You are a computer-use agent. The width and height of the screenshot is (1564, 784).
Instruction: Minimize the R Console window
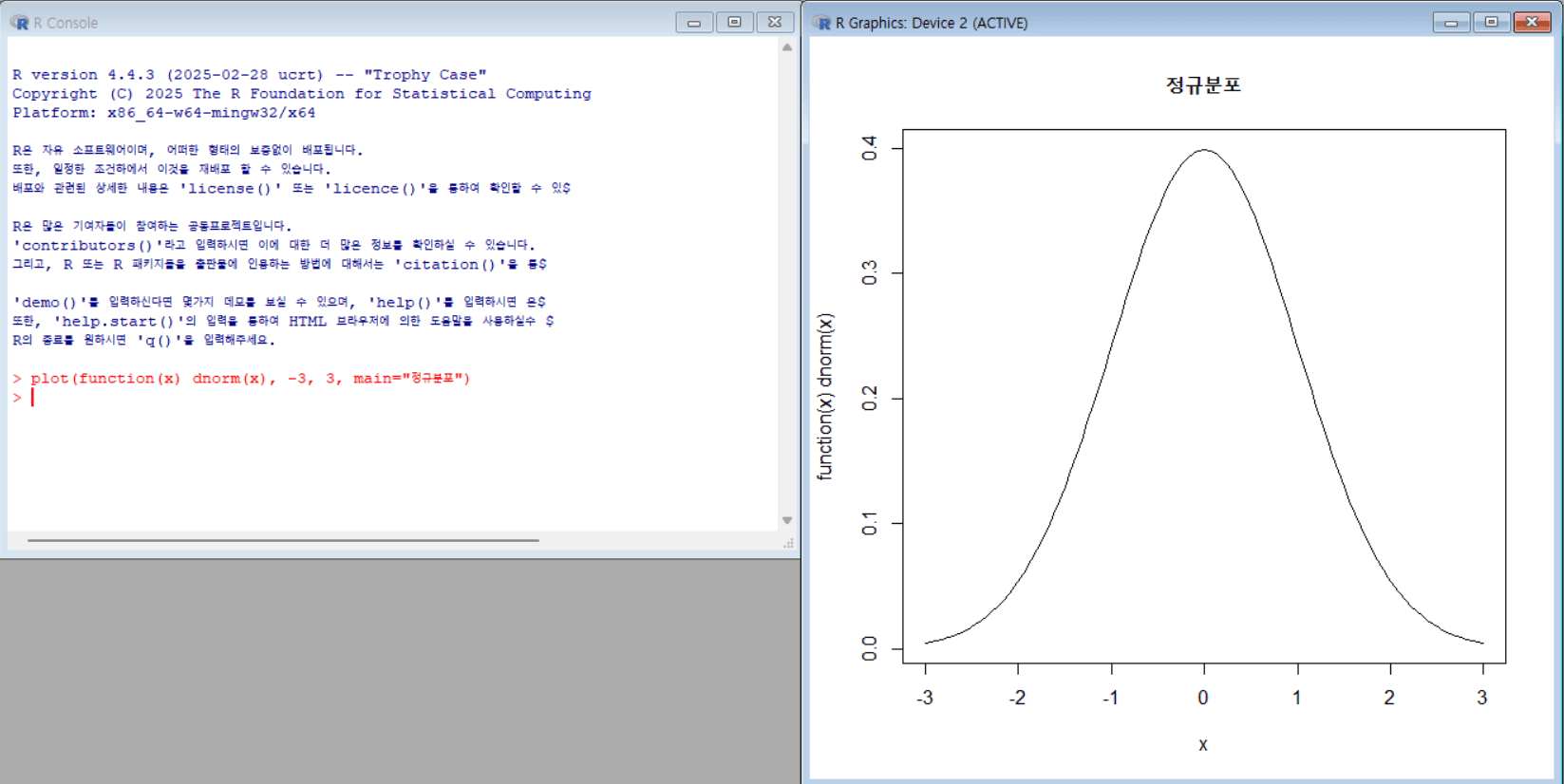click(x=694, y=23)
